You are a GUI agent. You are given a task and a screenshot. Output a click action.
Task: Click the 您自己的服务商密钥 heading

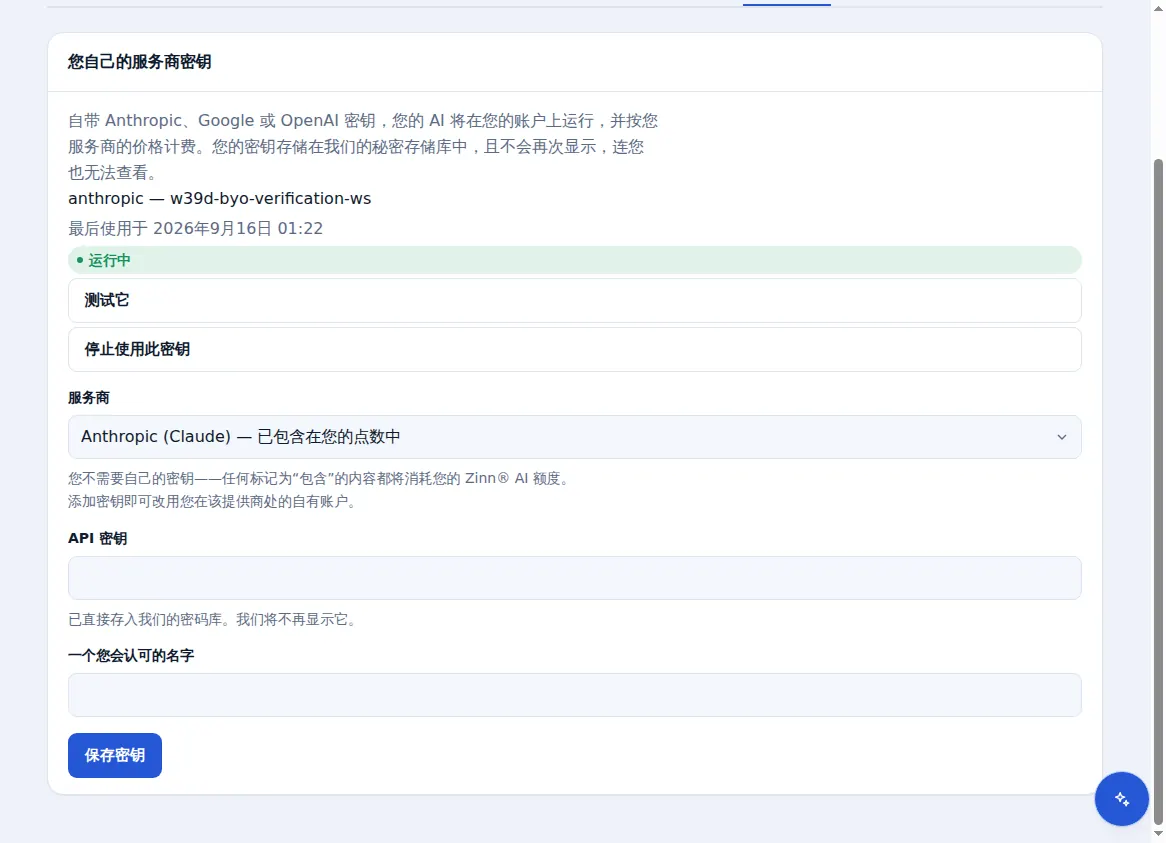[x=140, y=62]
